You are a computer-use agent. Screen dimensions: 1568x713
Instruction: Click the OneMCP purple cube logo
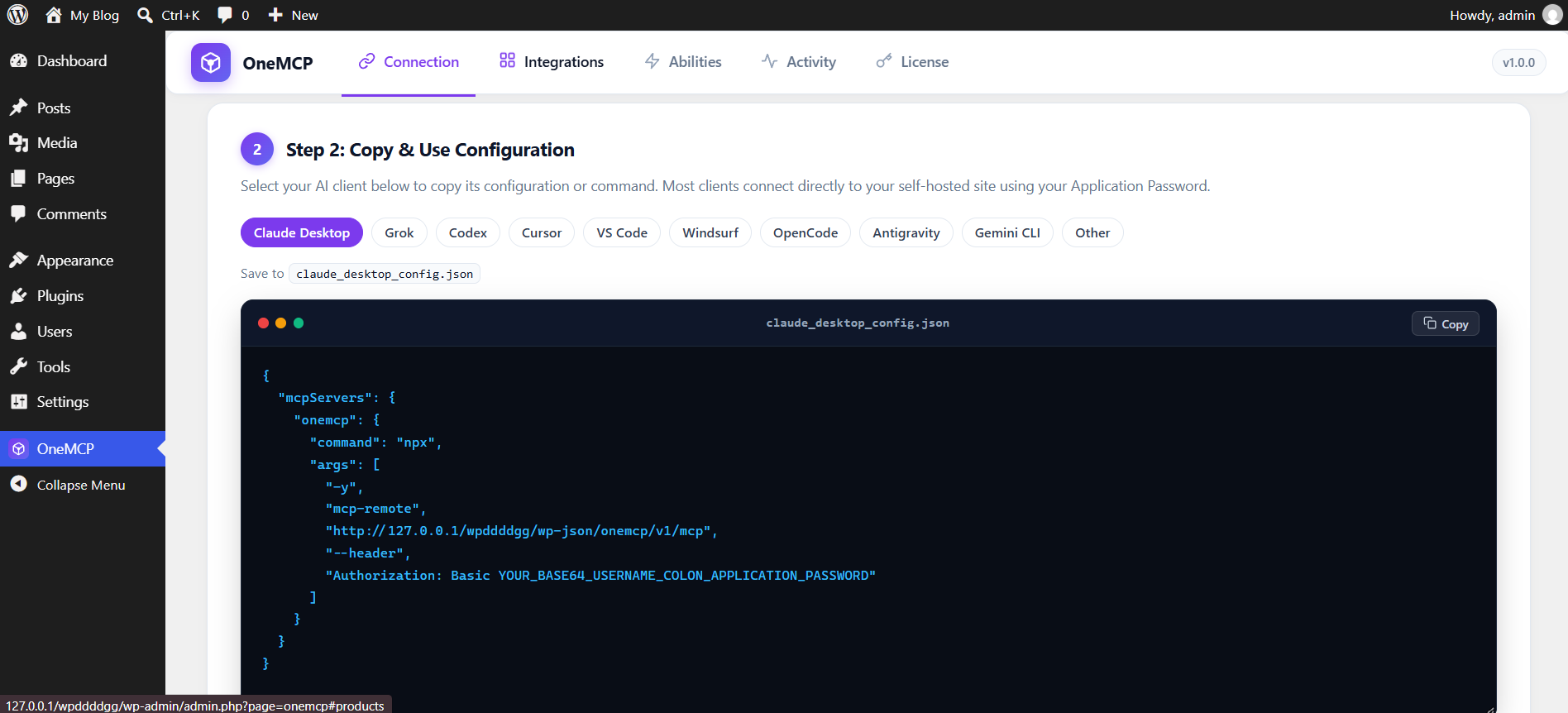coord(211,62)
